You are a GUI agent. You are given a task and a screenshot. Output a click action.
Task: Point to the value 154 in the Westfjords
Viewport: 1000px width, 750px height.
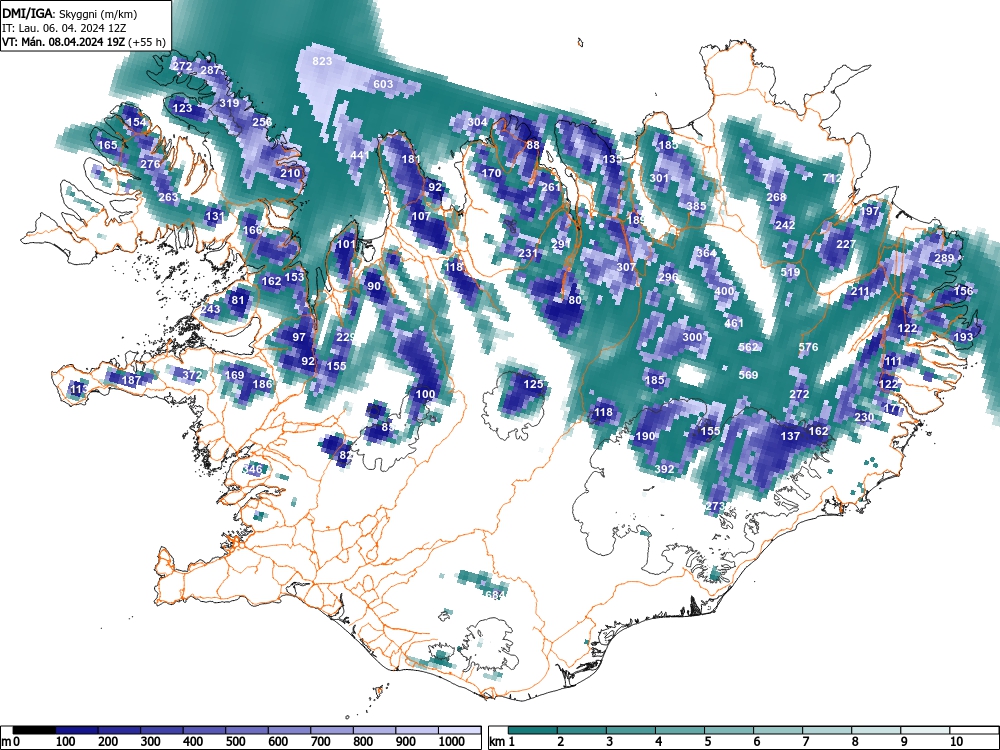136,122
